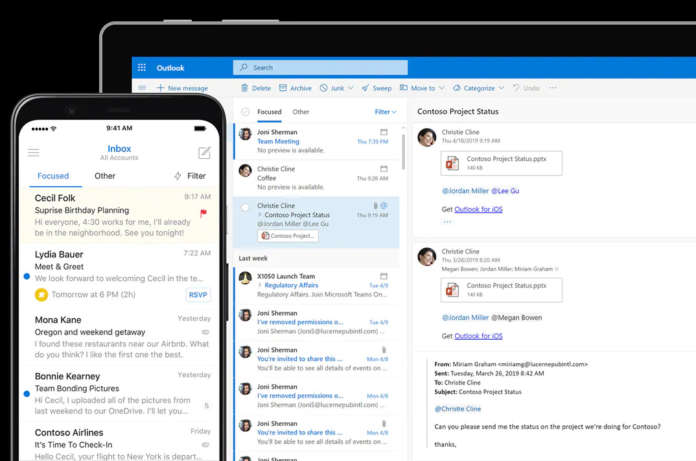Viewport: 696px width, 461px height.
Task: Click Categorize in toolbar
Action: [x=473, y=88]
